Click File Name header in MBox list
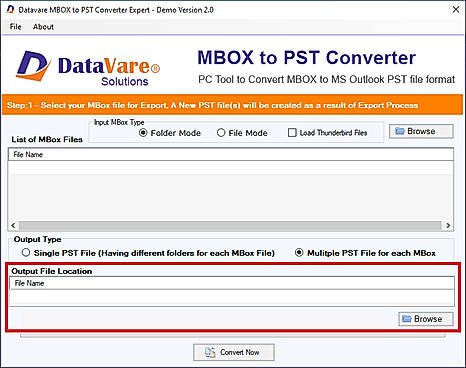 click(231, 155)
